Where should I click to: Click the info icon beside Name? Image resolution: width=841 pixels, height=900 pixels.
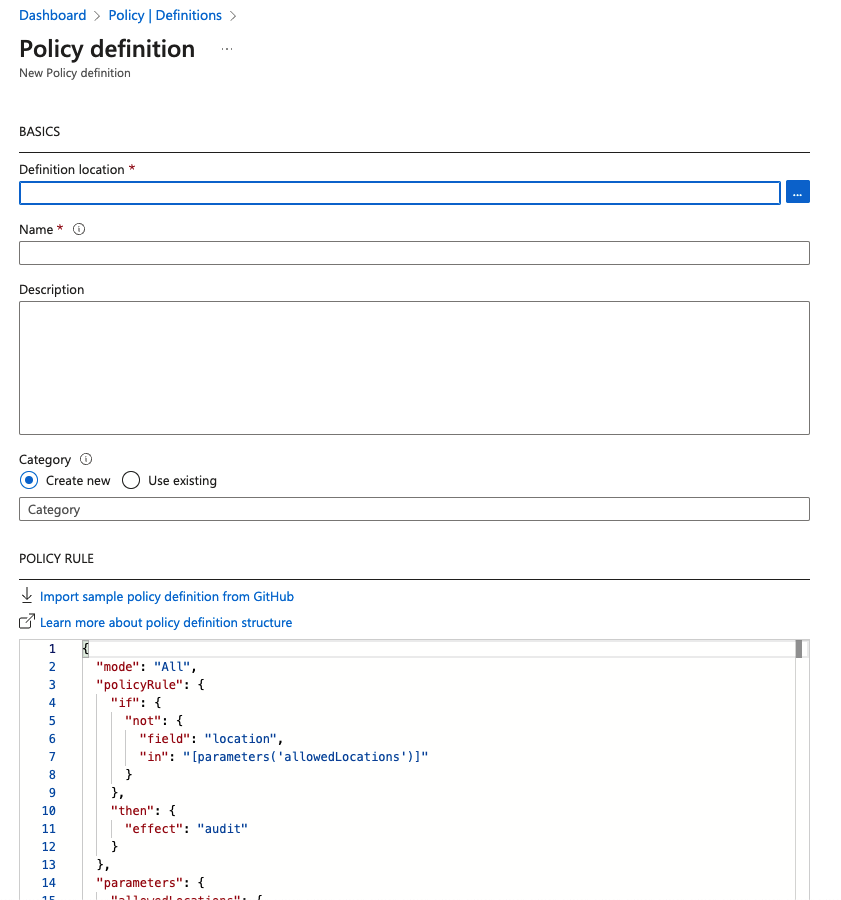(79, 229)
